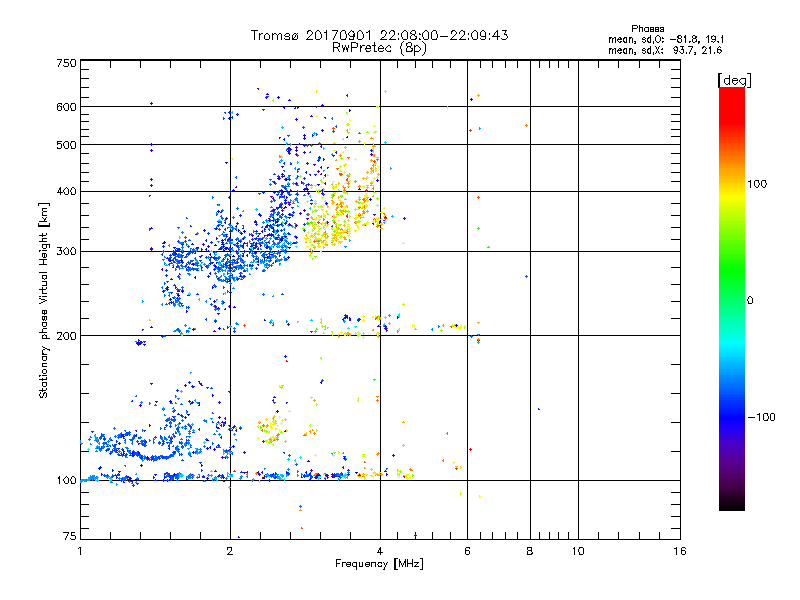
Task: Click the y-axis '500' tick label
Action: (x=66, y=144)
